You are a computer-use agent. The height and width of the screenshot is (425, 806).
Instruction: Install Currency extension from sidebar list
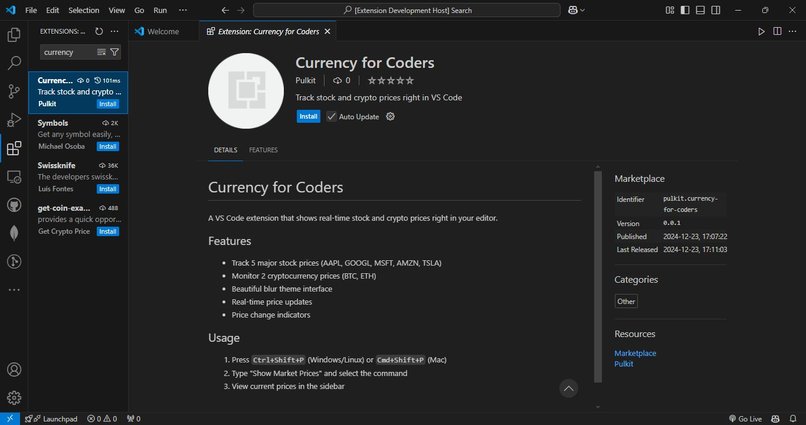pyautogui.click(x=108, y=104)
